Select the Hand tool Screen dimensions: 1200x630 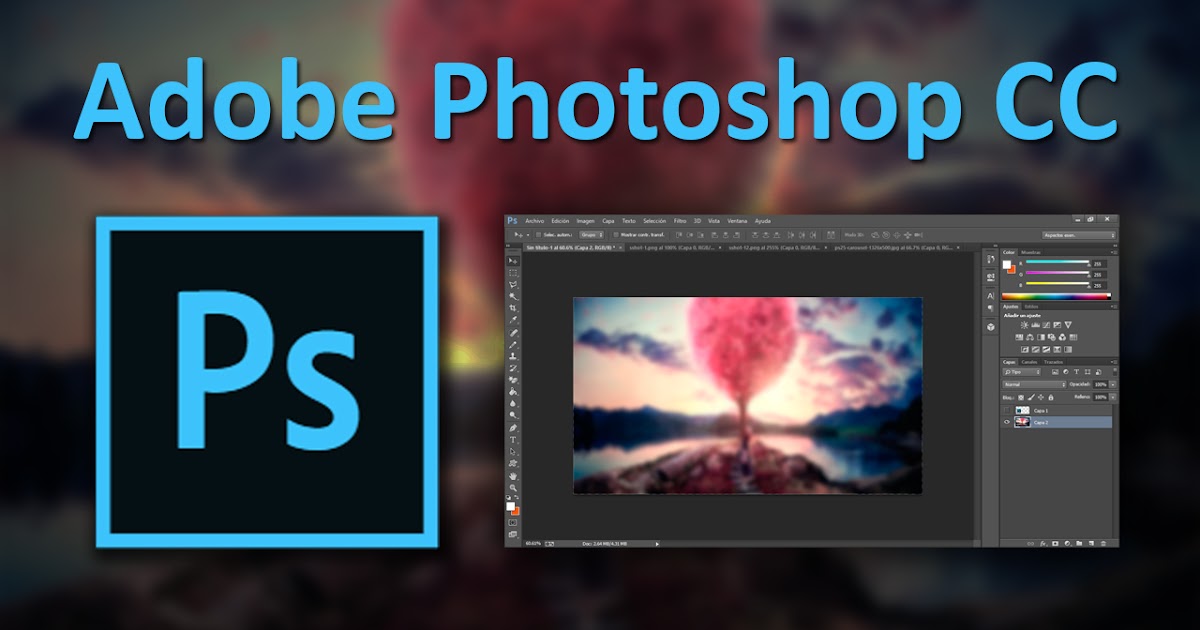point(513,476)
